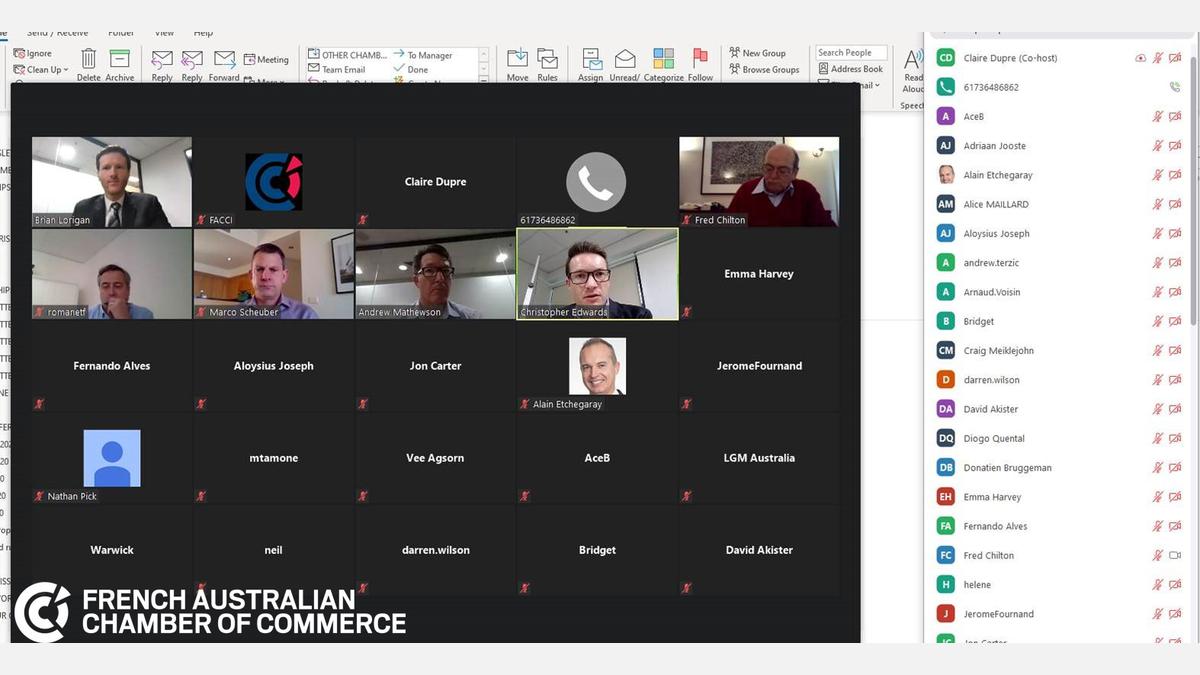Toggle Emma Harvey's camera-off icon in participants list
The width and height of the screenshot is (1200, 675).
(x=1175, y=497)
